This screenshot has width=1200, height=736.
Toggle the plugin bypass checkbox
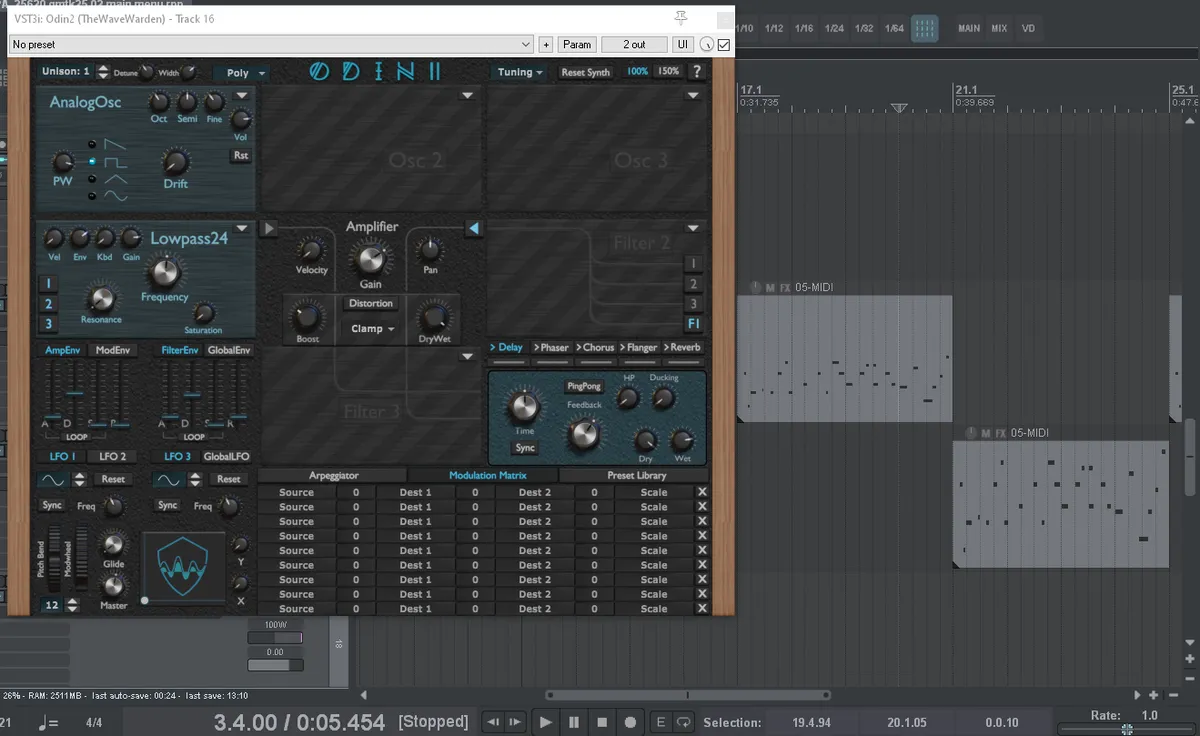[724, 44]
